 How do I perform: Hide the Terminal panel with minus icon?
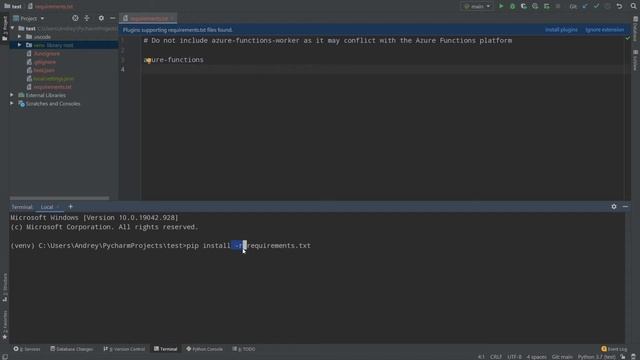pyautogui.click(x=625, y=207)
